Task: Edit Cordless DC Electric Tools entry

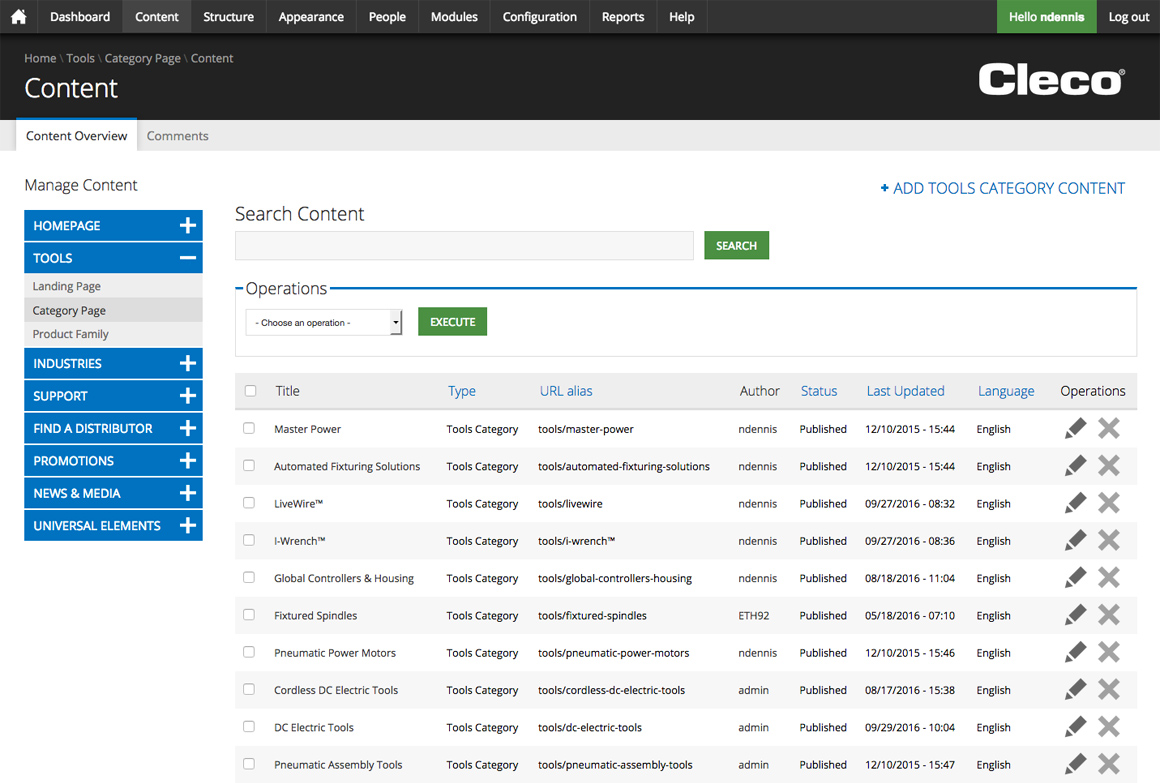Action: [1076, 690]
